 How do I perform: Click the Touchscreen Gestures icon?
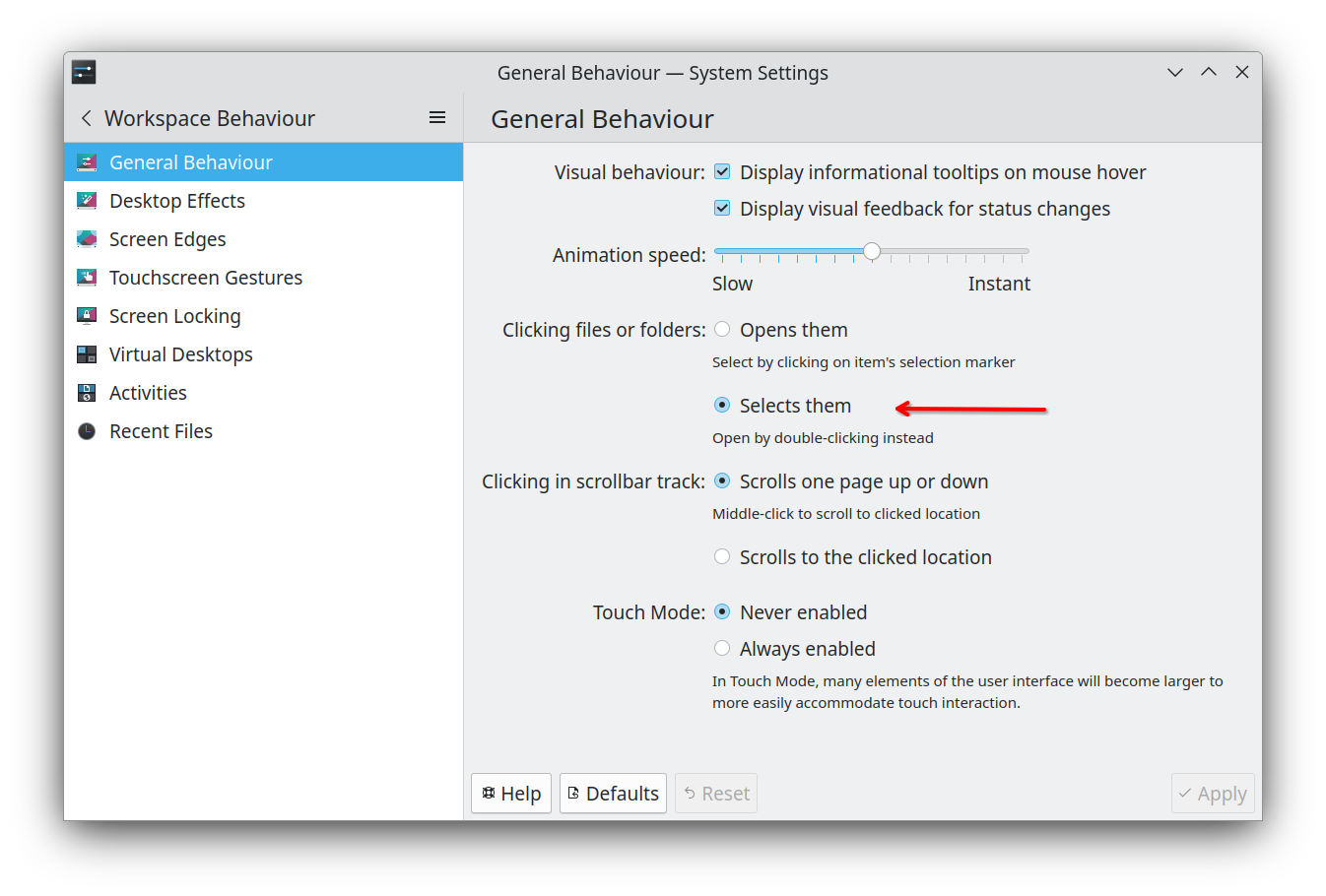[x=87, y=278]
